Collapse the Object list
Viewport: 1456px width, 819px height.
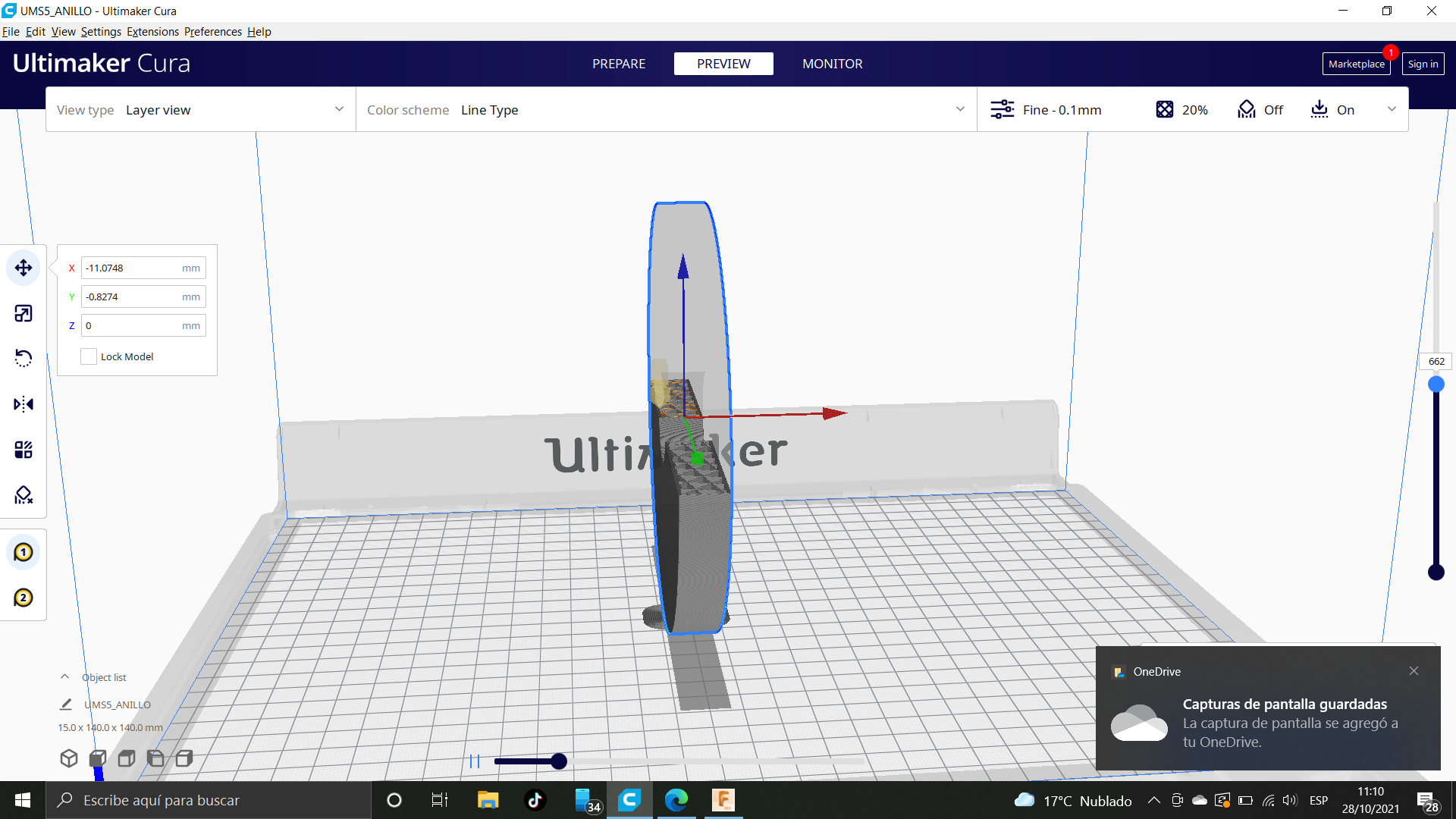65,677
